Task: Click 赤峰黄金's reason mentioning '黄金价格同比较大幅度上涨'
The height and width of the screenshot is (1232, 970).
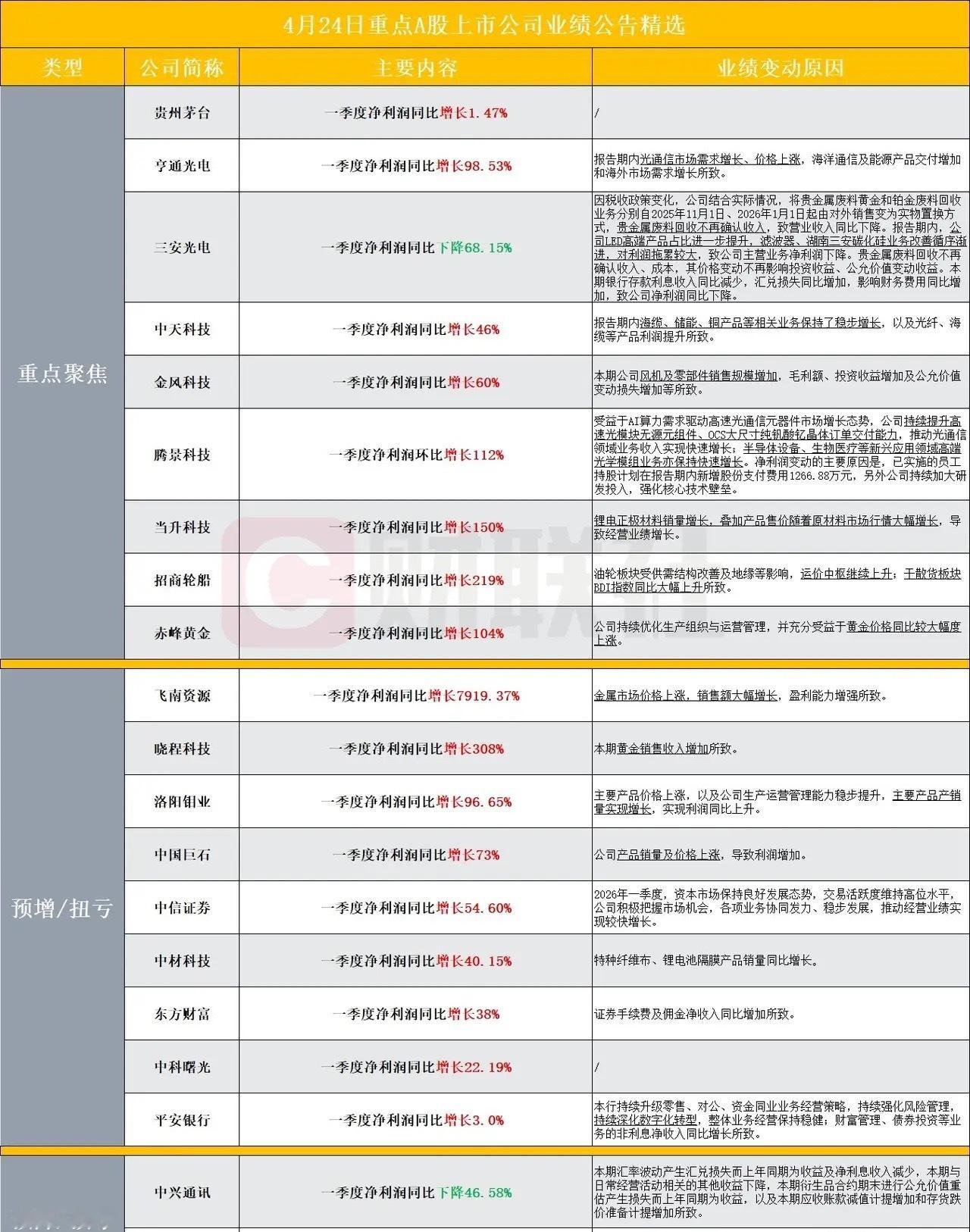Action: coord(778,633)
